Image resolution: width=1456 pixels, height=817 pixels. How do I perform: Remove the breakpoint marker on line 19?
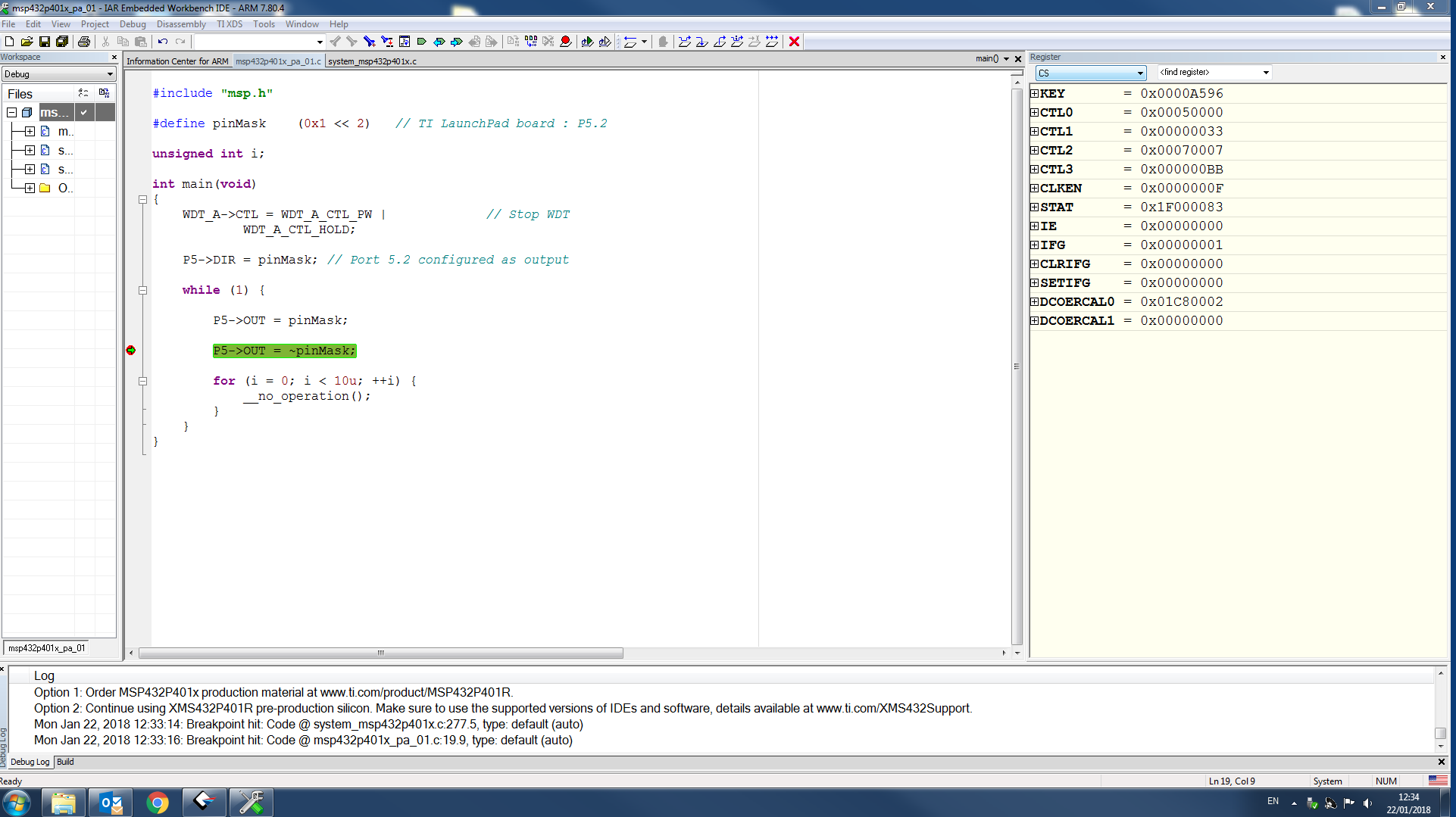[131, 351]
